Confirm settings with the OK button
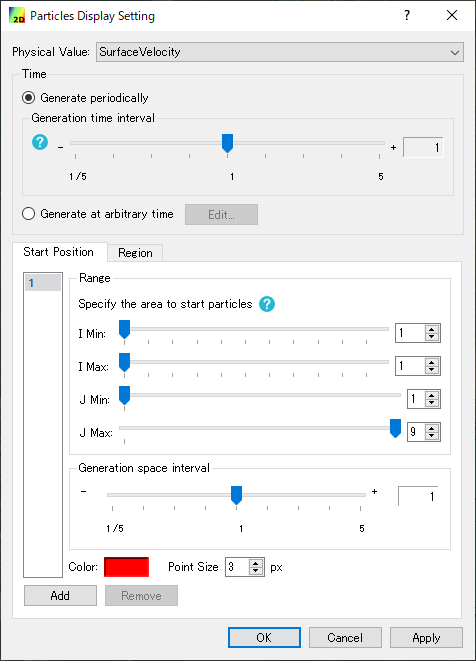 coord(264,637)
